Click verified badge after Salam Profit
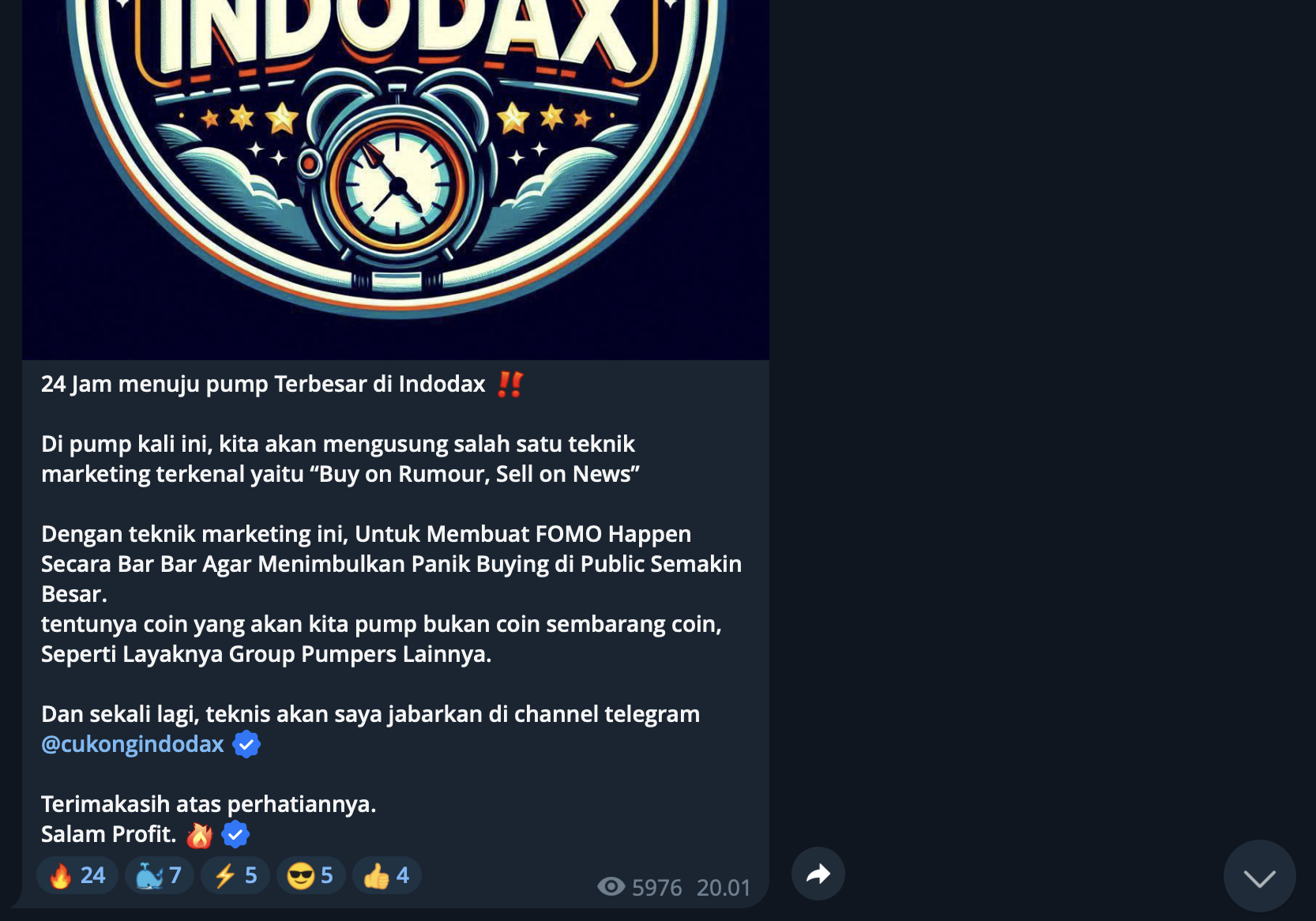This screenshot has height=921, width=1316. coord(235,834)
